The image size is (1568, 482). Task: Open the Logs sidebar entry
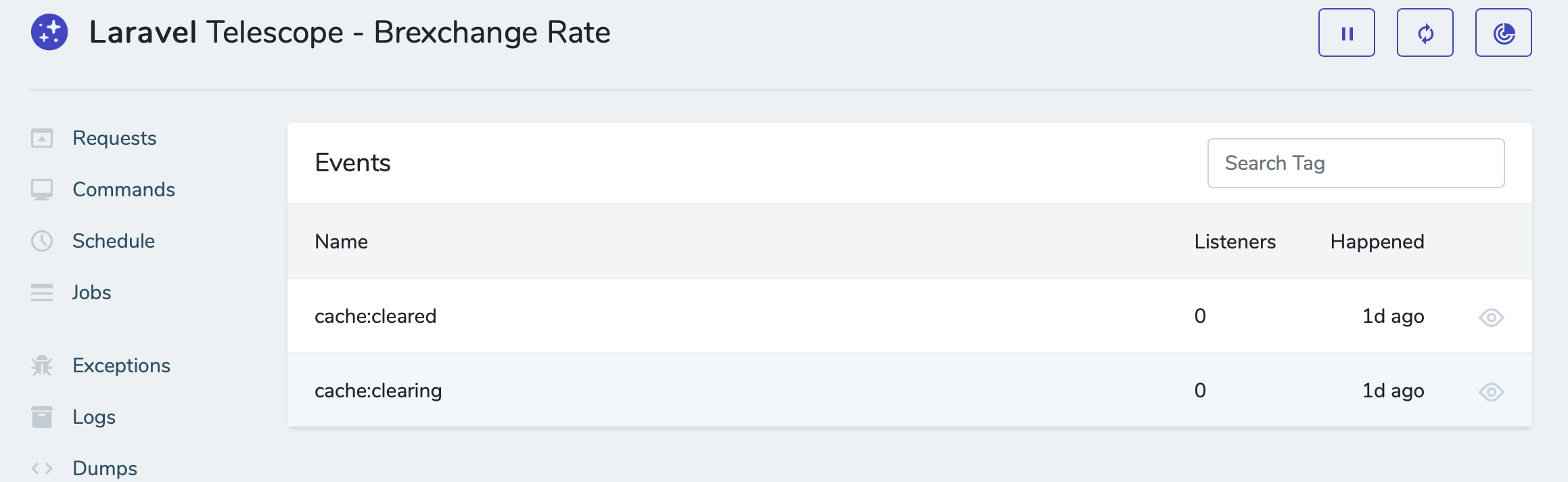click(94, 417)
